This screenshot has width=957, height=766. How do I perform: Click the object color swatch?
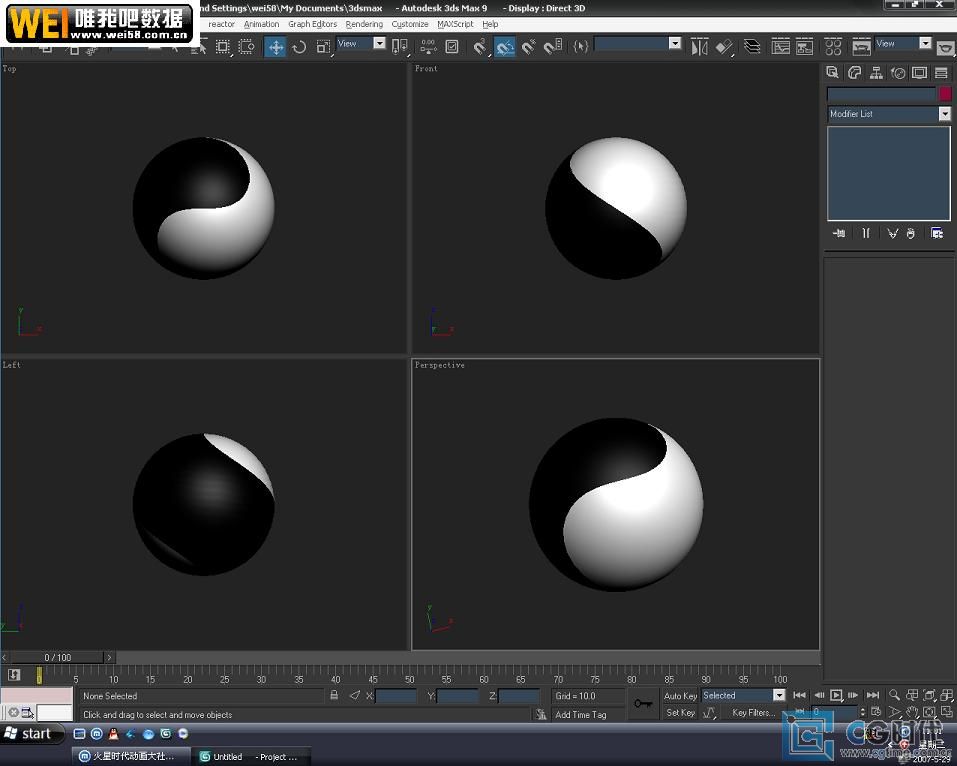pos(945,93)
